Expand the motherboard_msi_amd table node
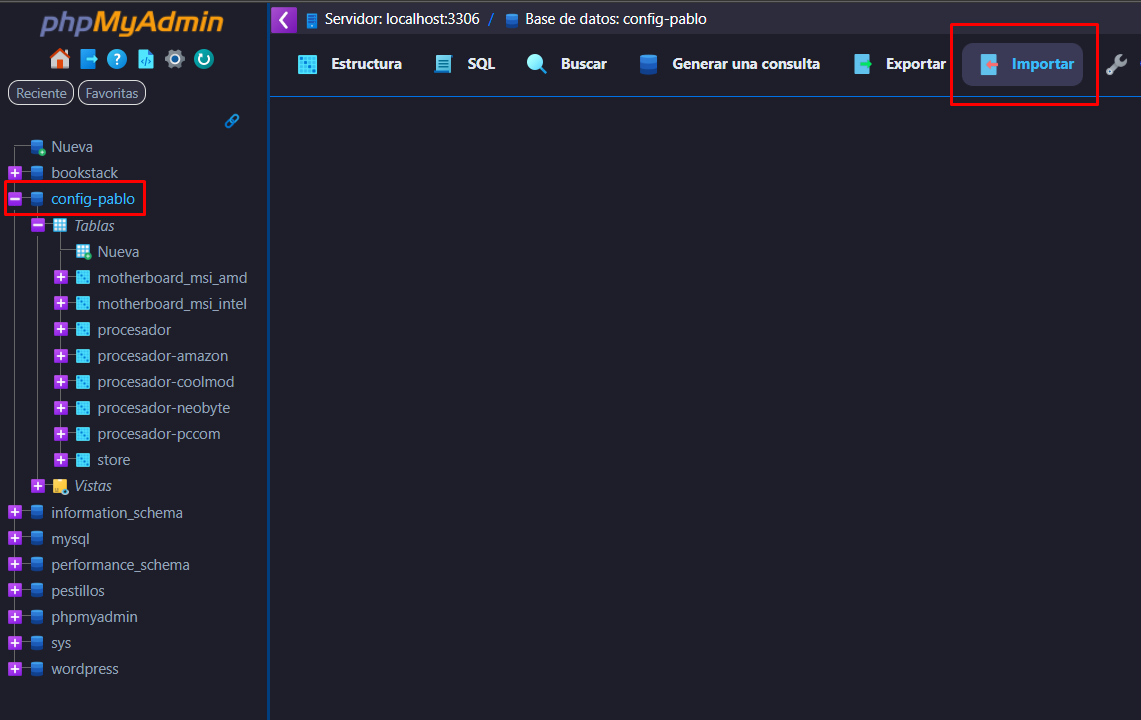The image size is (1141, 720). click(x=61, y=277)
